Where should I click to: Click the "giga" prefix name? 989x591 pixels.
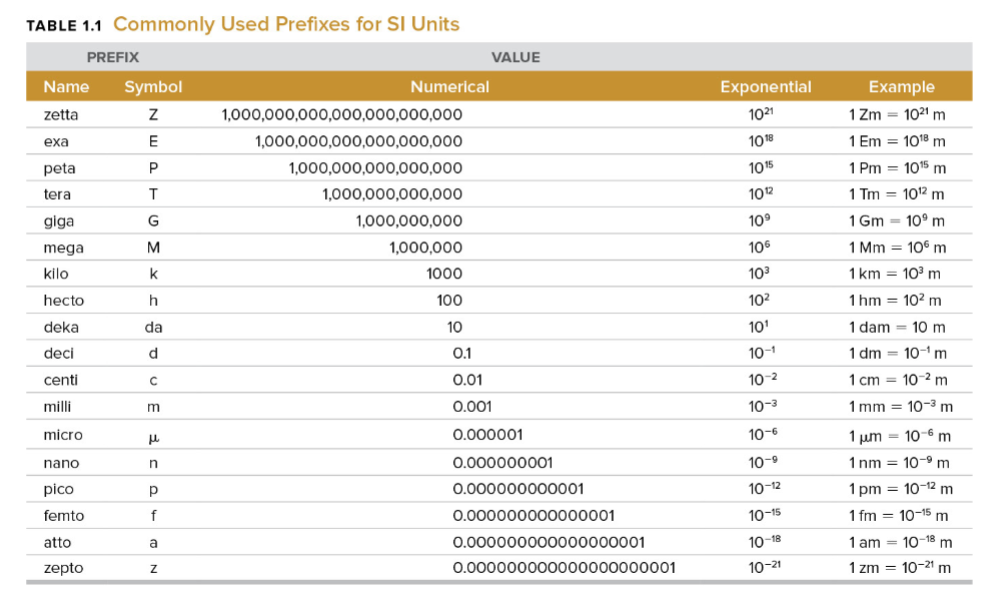(59, 221)
